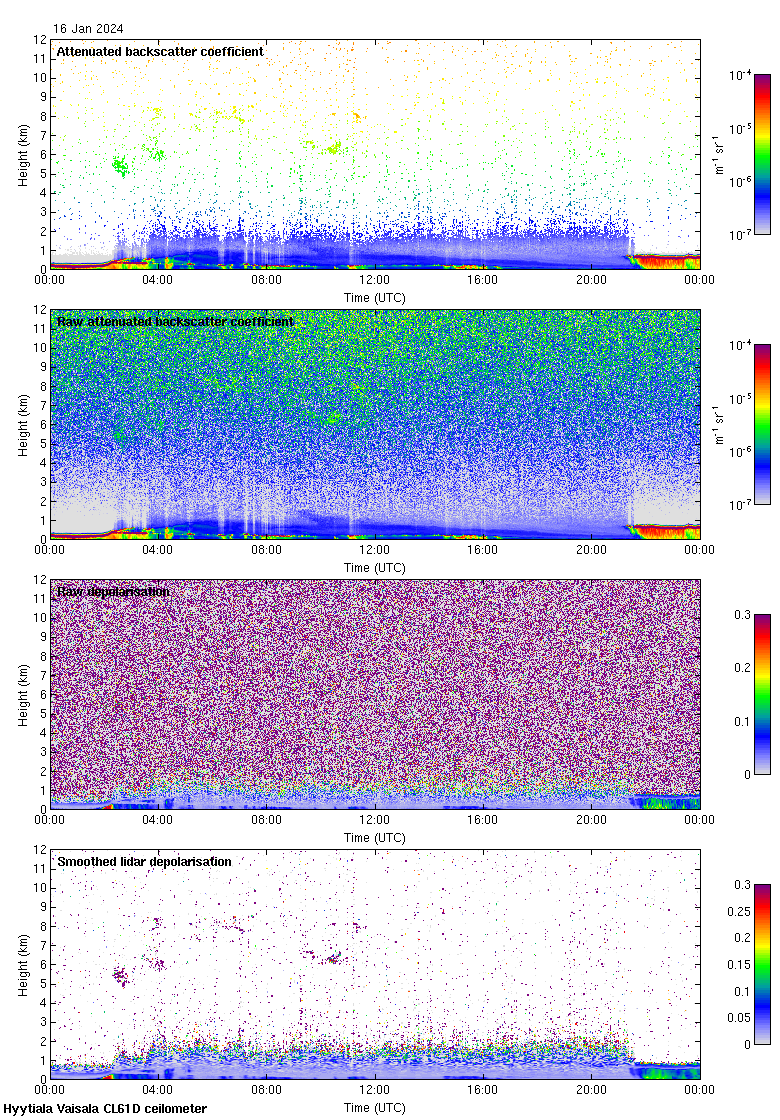
Task: Click the Raw attenuated backscatter coefficient plot data area
Action: (375, 424)
